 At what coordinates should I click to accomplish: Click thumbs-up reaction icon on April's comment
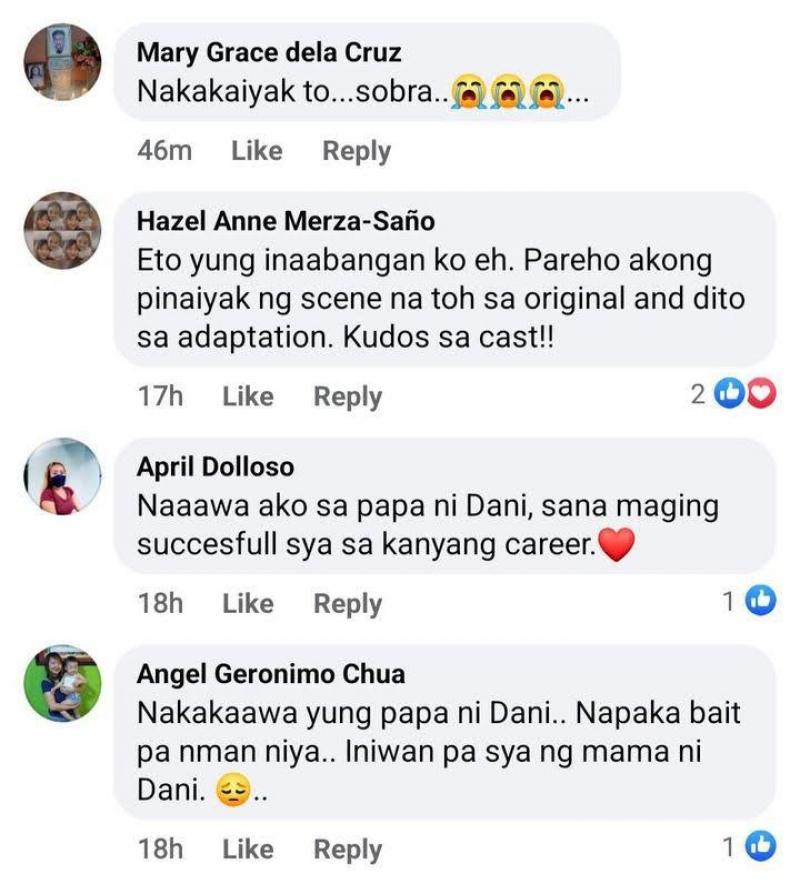[762, 601]
